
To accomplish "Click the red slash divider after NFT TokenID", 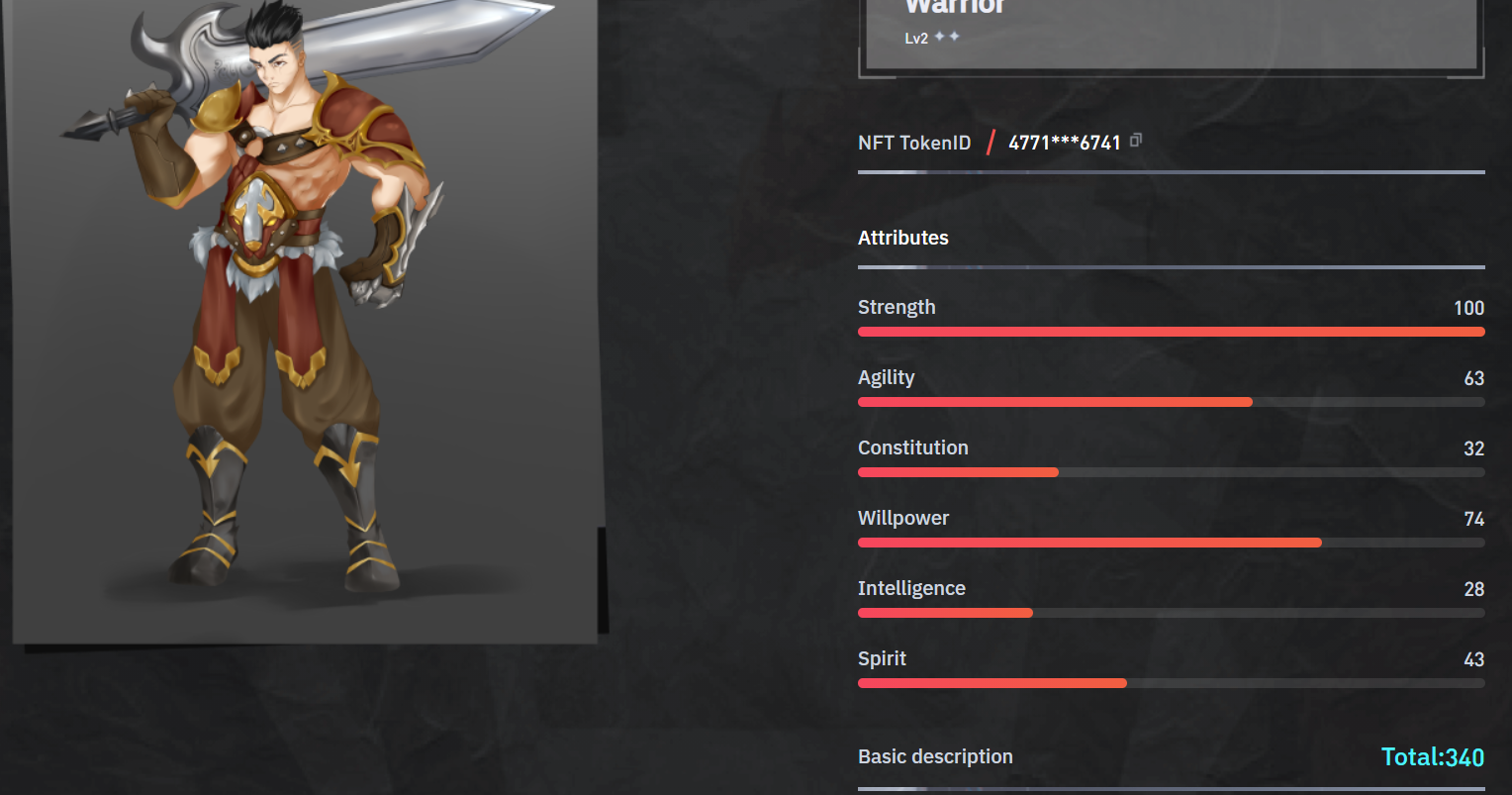I will [x=991, y=143].
